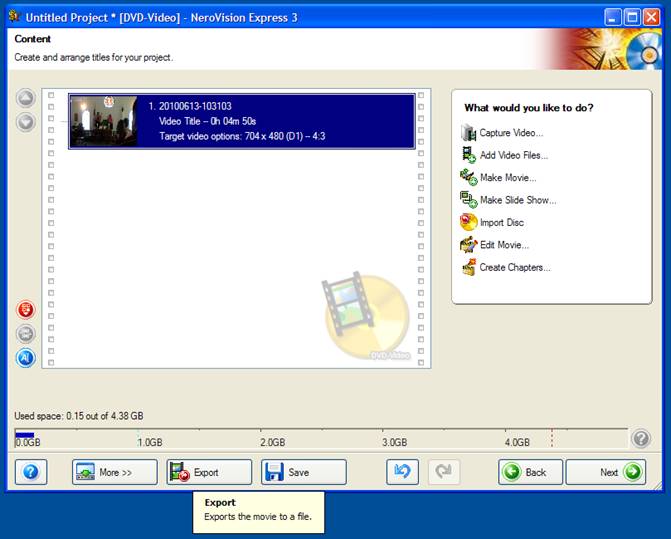Click the blue round button on left sidebar

(x=26, y=358)
